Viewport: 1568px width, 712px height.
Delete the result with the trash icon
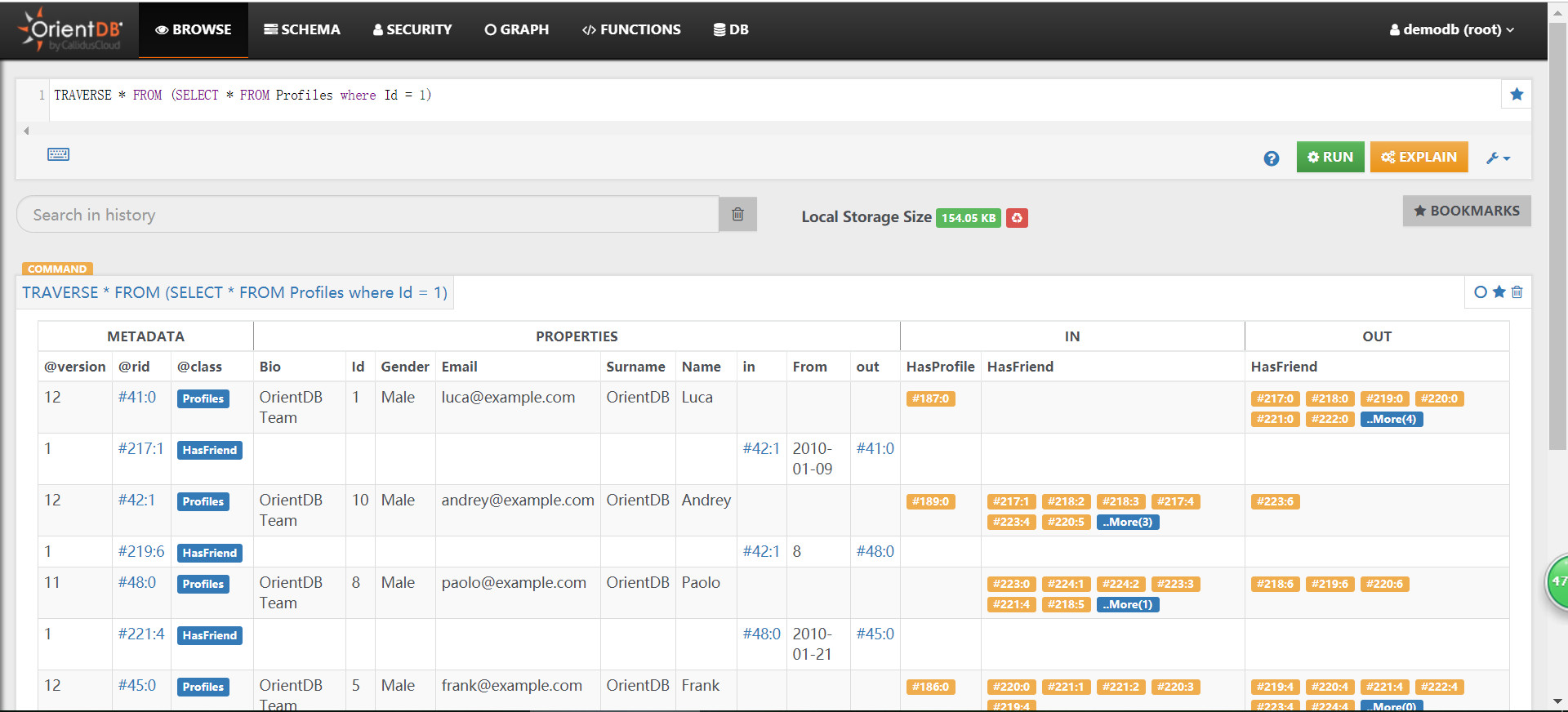point(1517,291)
